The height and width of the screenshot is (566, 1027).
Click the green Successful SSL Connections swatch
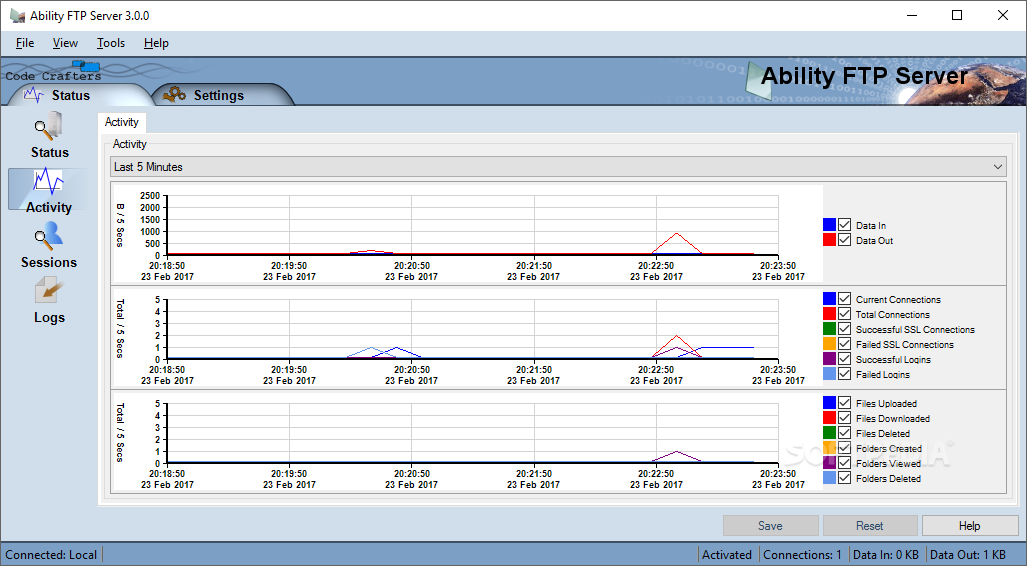click(x=829, y=329)
